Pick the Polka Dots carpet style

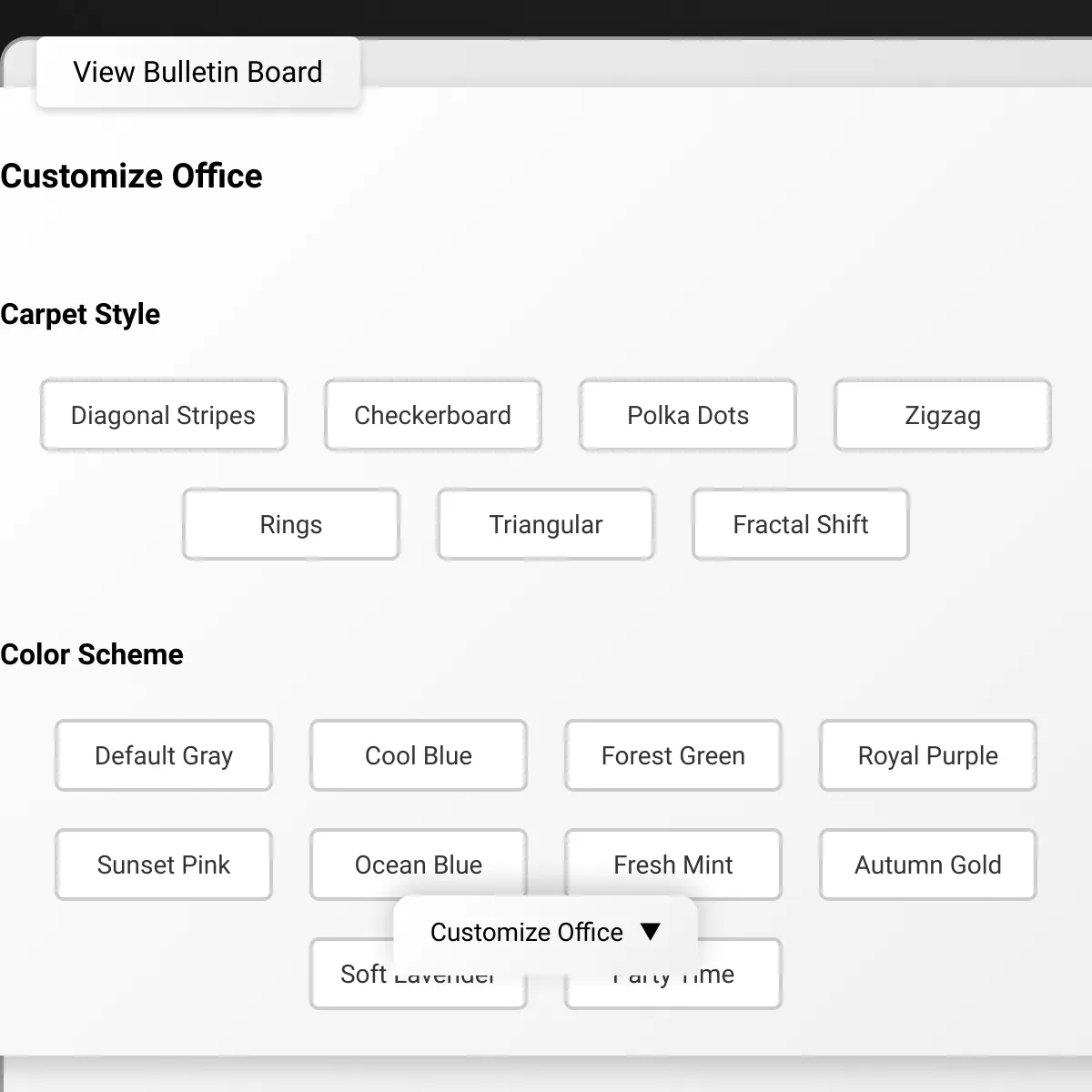[x=687, y=415]
